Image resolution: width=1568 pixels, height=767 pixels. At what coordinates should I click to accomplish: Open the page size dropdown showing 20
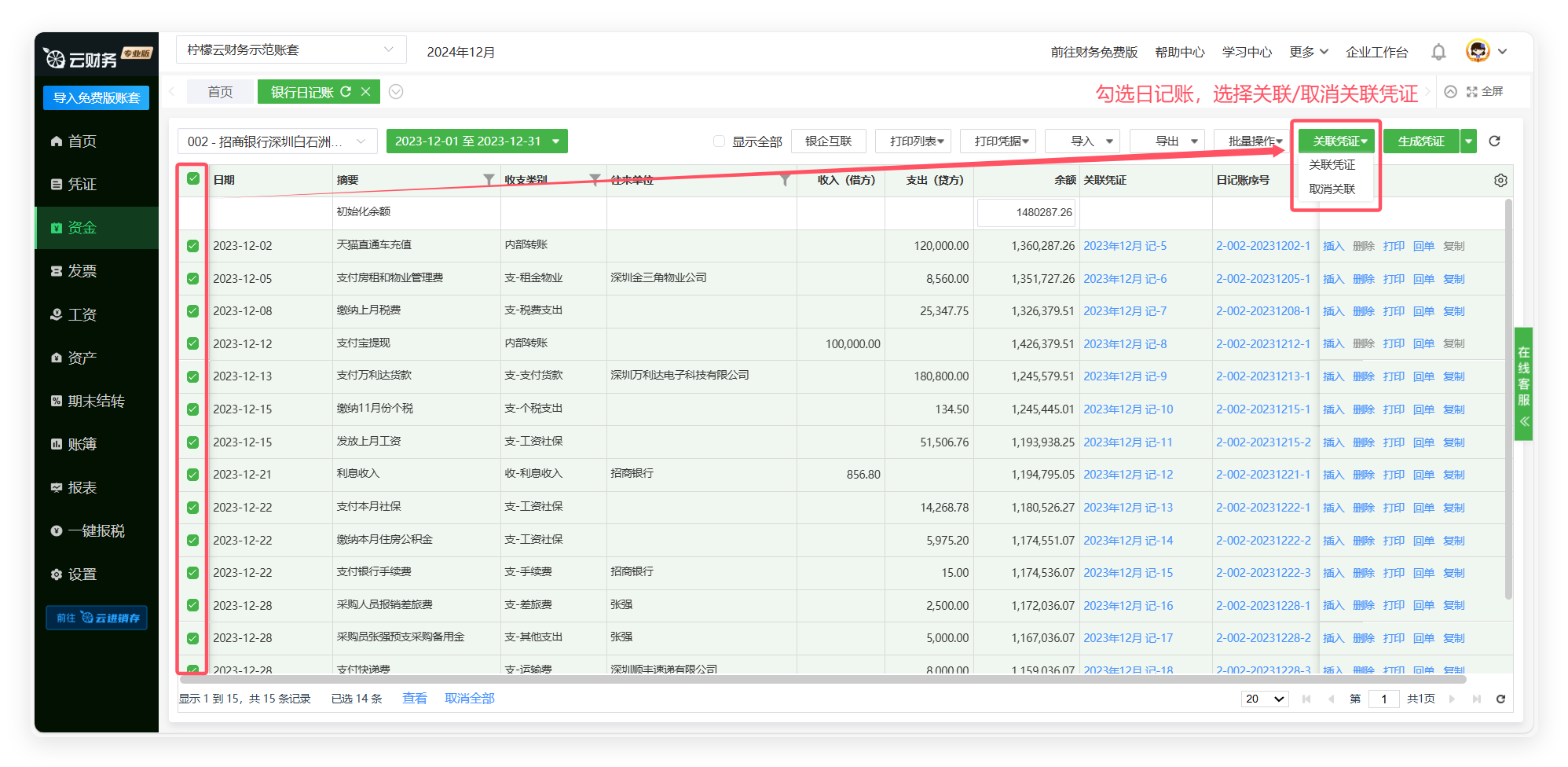click(1264, 699)
